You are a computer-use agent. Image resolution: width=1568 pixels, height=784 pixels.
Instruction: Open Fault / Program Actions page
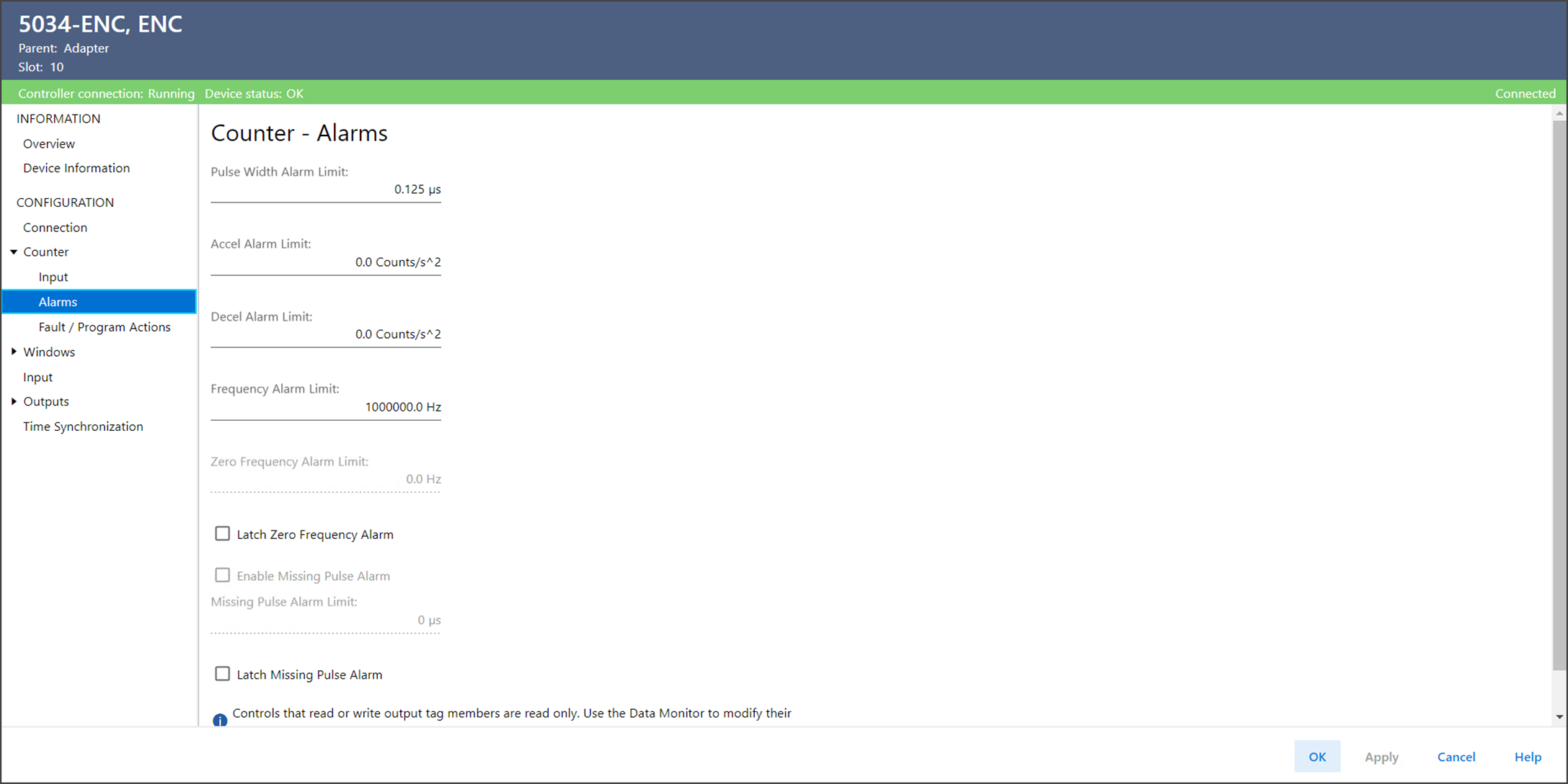pos(105,327)
